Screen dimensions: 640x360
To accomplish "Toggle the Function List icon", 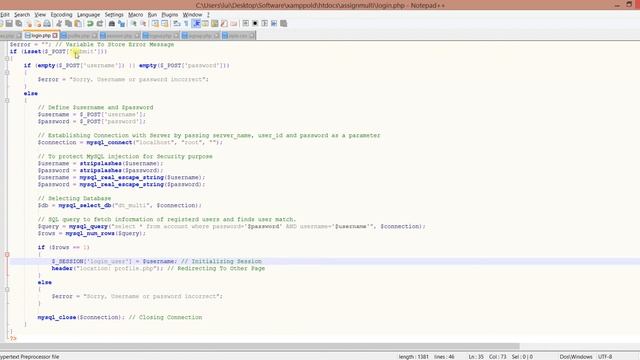I will point(224,24).
